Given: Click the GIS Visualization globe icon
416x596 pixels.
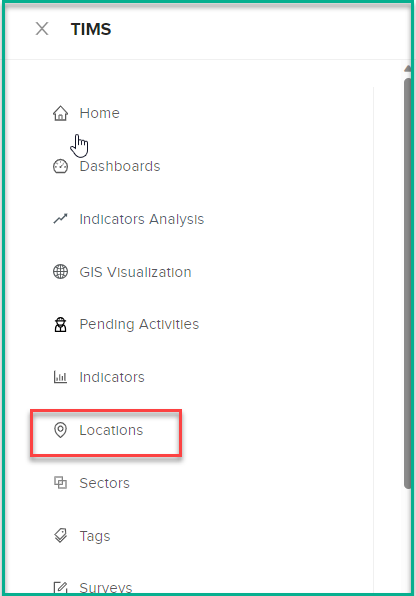Looking at the screenshot, I should point(60,272).
